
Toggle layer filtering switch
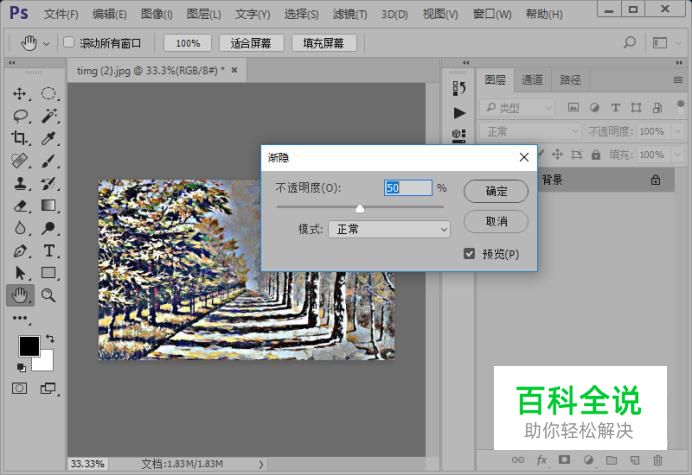[680, 106]
